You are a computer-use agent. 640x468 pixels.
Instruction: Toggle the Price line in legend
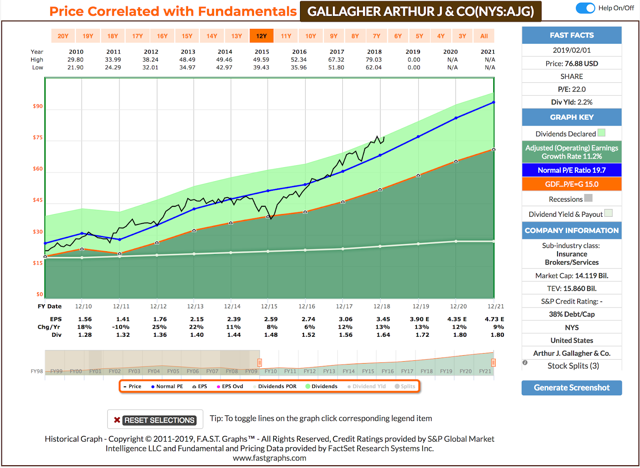pos(132,386)
